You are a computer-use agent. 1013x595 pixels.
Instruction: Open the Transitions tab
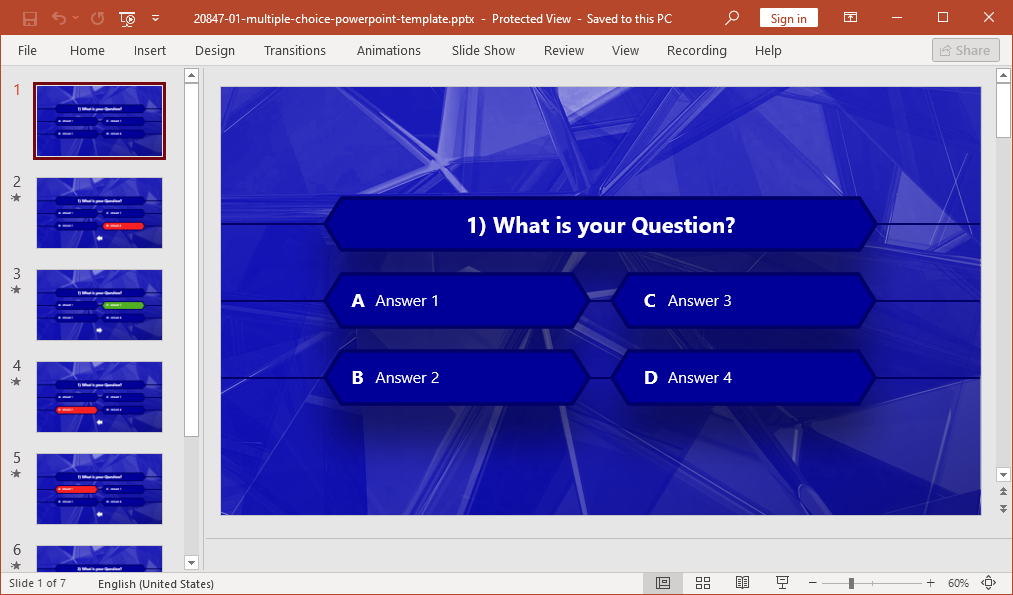[294, 50]
